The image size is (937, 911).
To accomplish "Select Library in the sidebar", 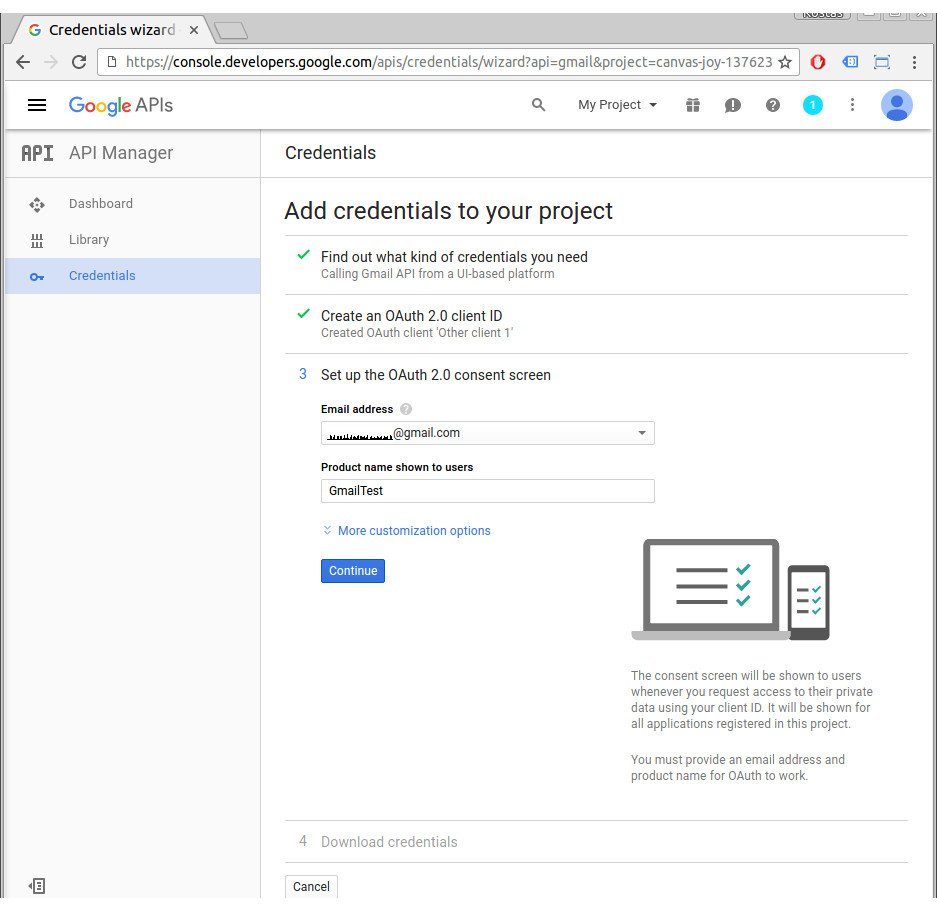I will tap(132, 240).
